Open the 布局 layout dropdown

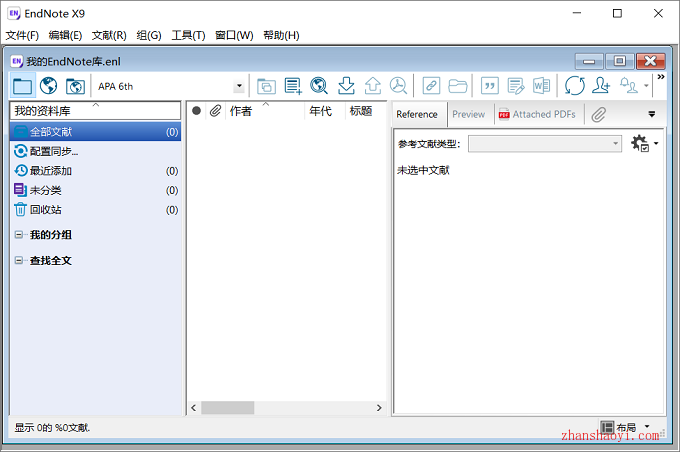pyautogui.click(x=625, y=427)
